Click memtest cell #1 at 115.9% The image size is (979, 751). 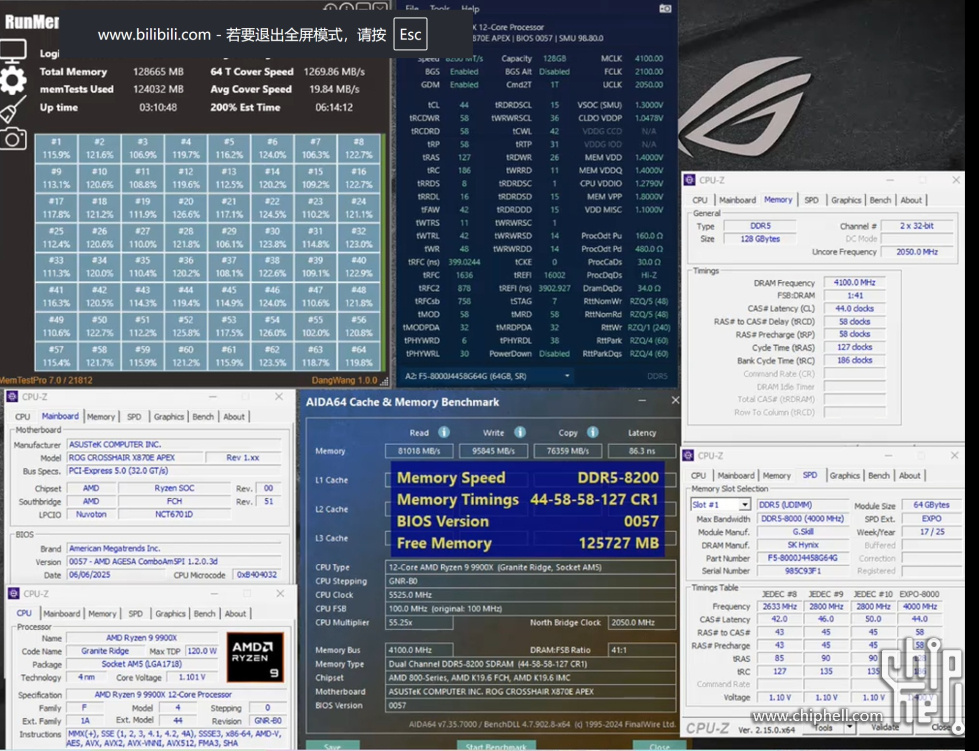coord(56,149)
